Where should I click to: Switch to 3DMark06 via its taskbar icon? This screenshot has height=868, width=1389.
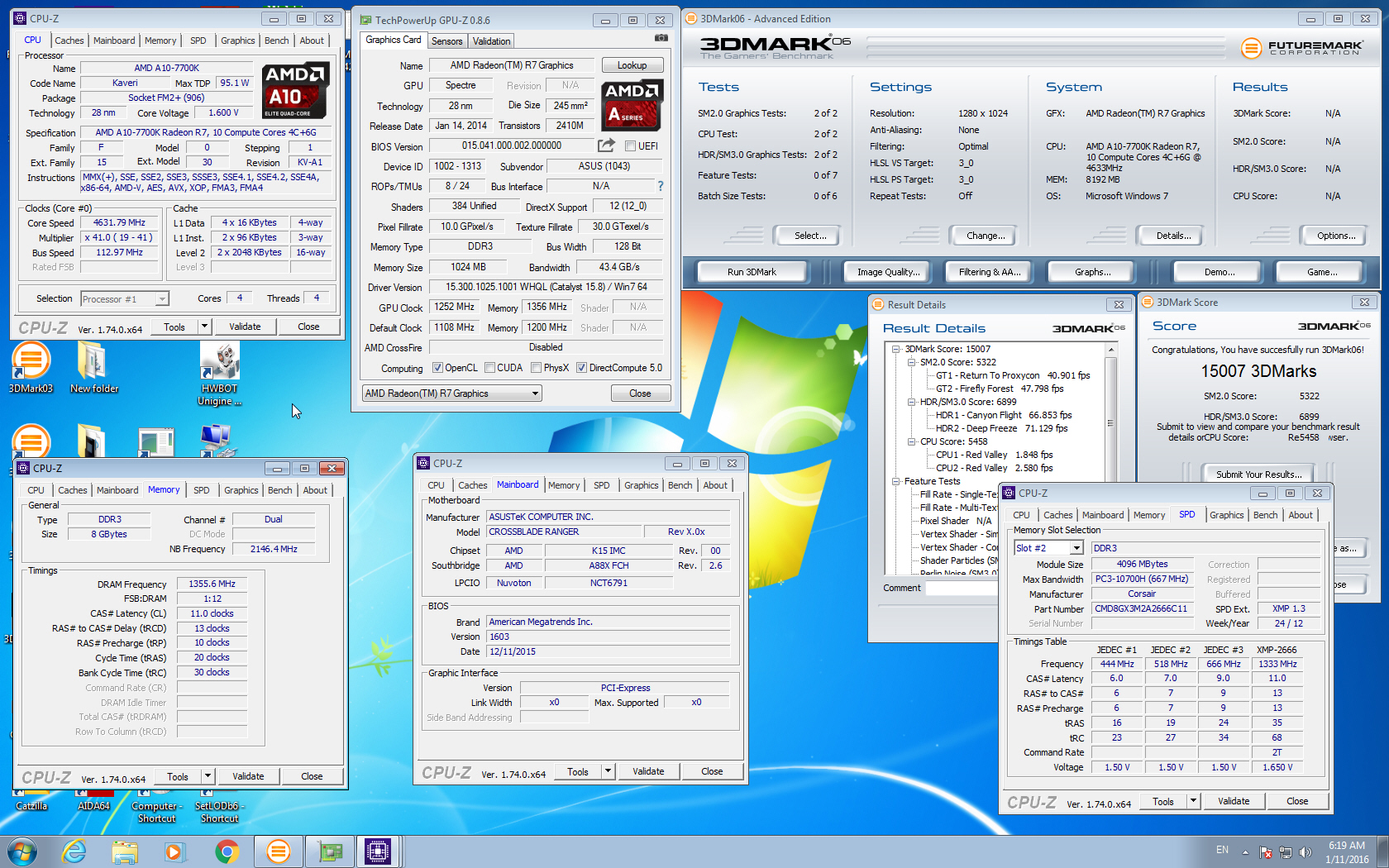[279, 851]
